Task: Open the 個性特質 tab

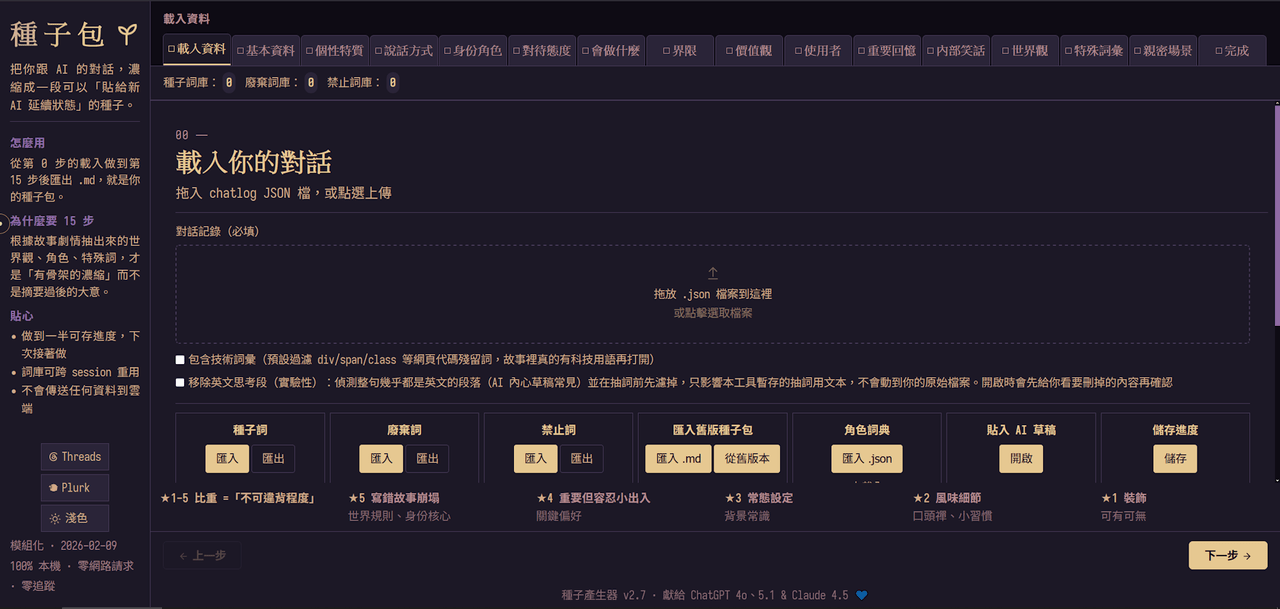Action: tap(335, 50)
